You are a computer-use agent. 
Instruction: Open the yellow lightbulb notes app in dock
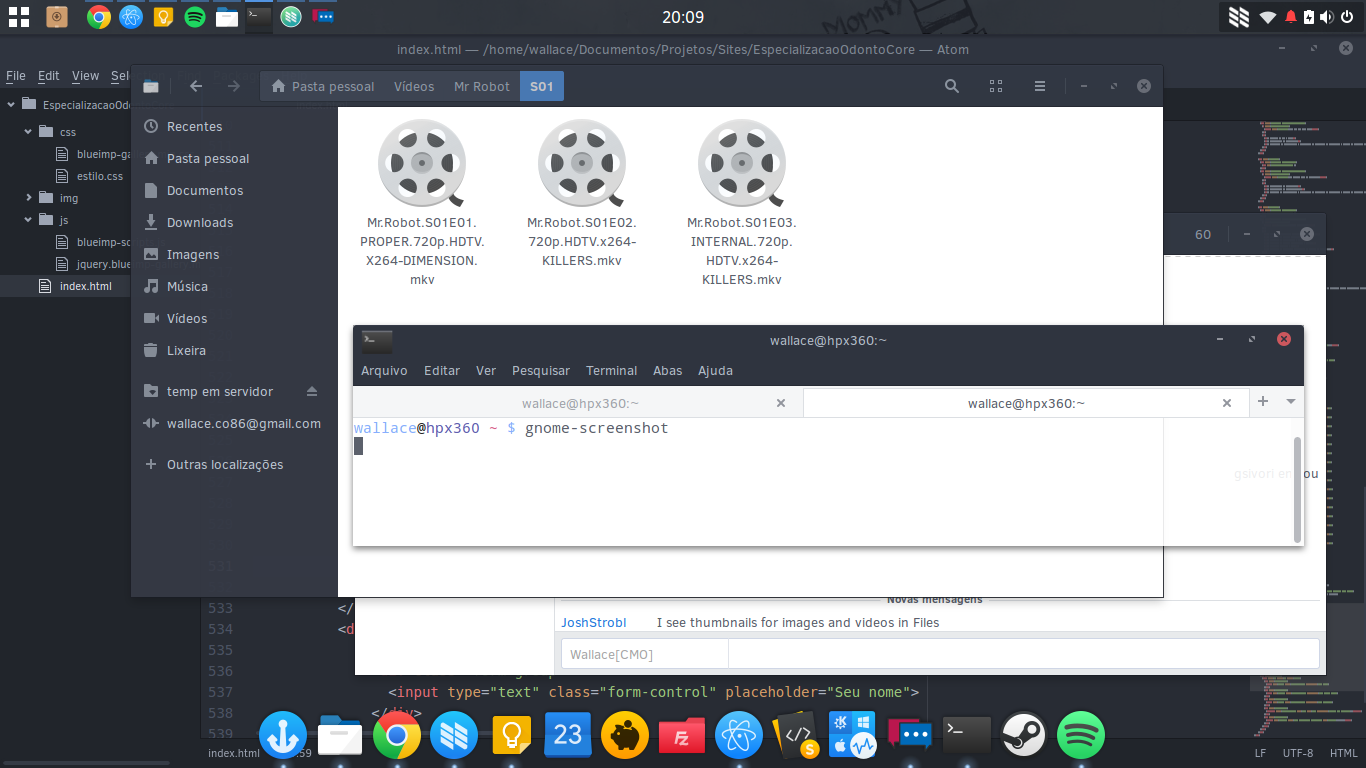[511, 736]
